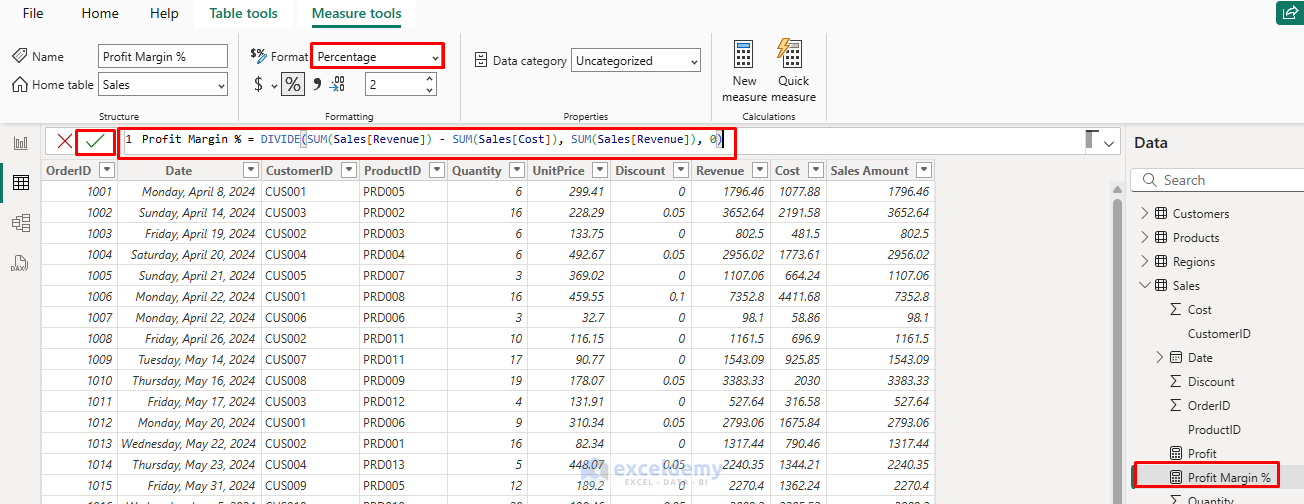1304x504 pixels.
Task: Expand the Customers table
Action: 1145,213
